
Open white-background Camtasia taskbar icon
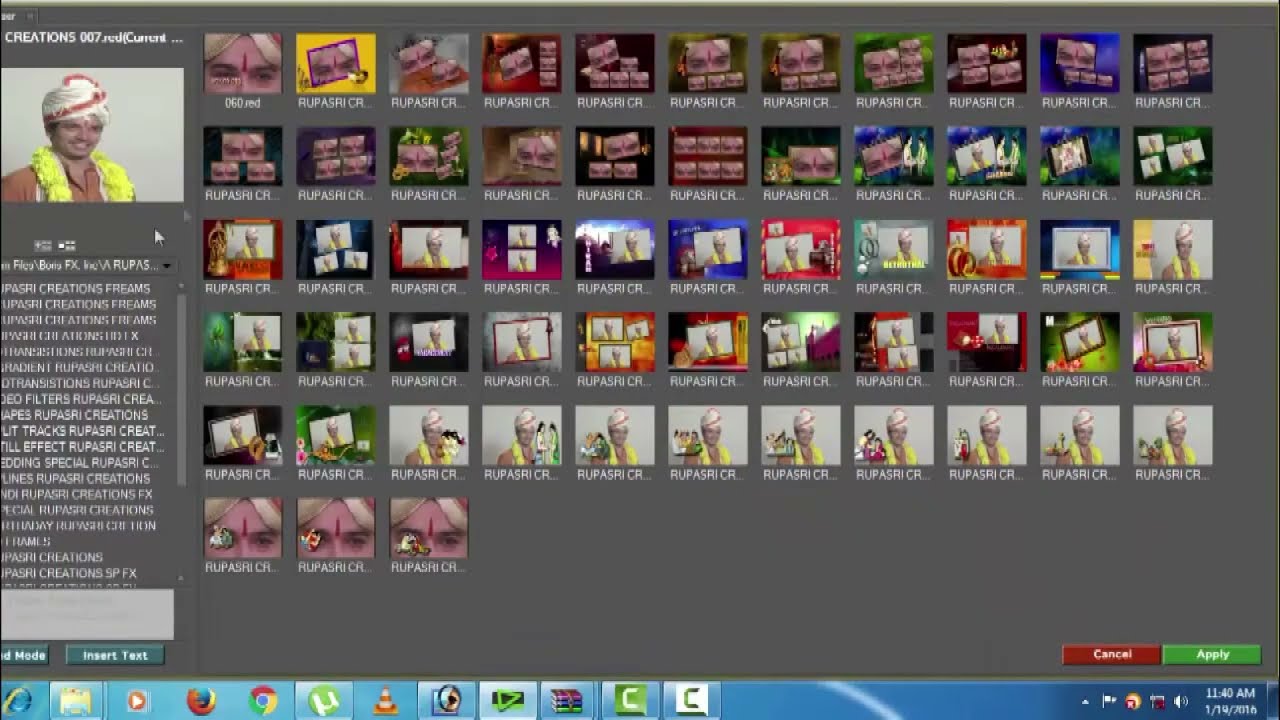tap(691, 700)
